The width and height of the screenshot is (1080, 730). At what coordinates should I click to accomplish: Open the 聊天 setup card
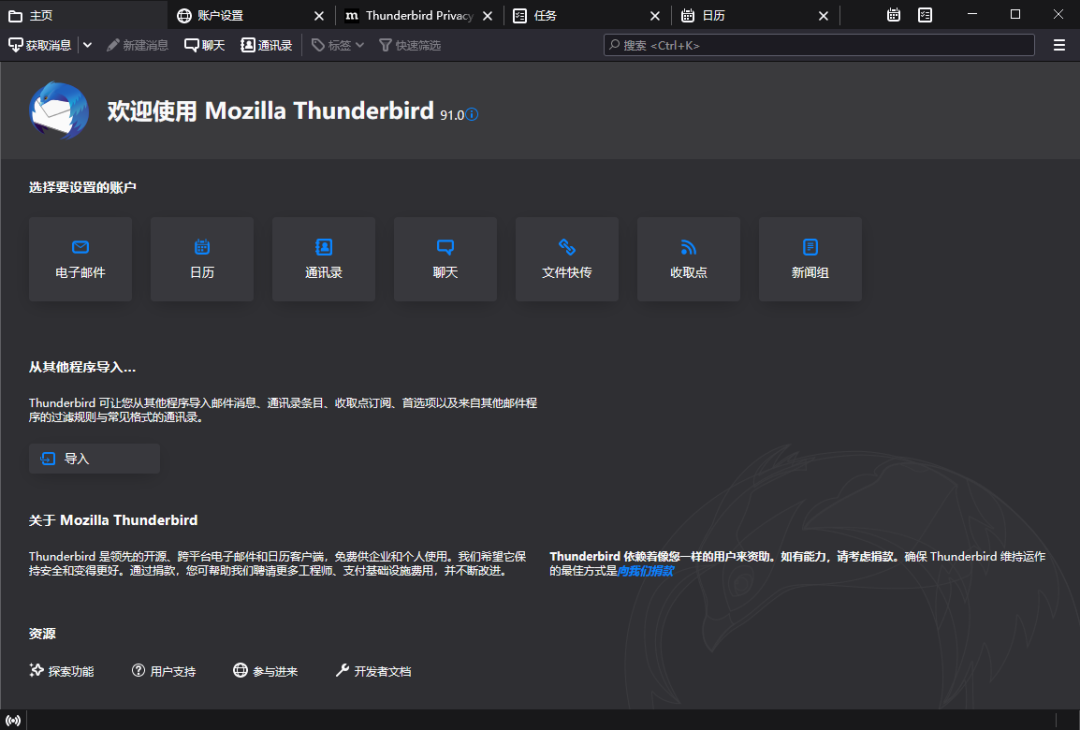[445, 259]
